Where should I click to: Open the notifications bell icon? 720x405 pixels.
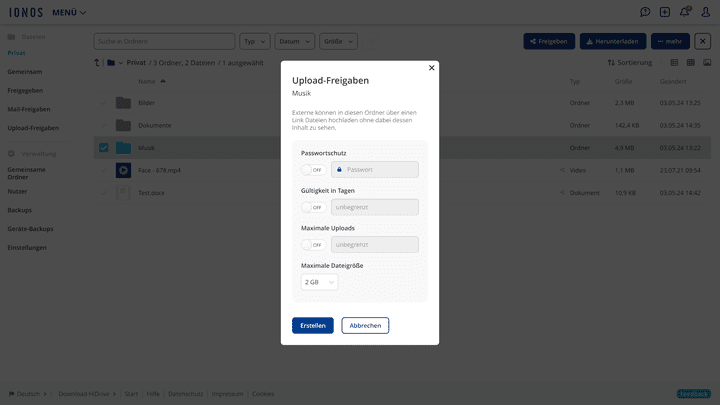pos(685,12)
